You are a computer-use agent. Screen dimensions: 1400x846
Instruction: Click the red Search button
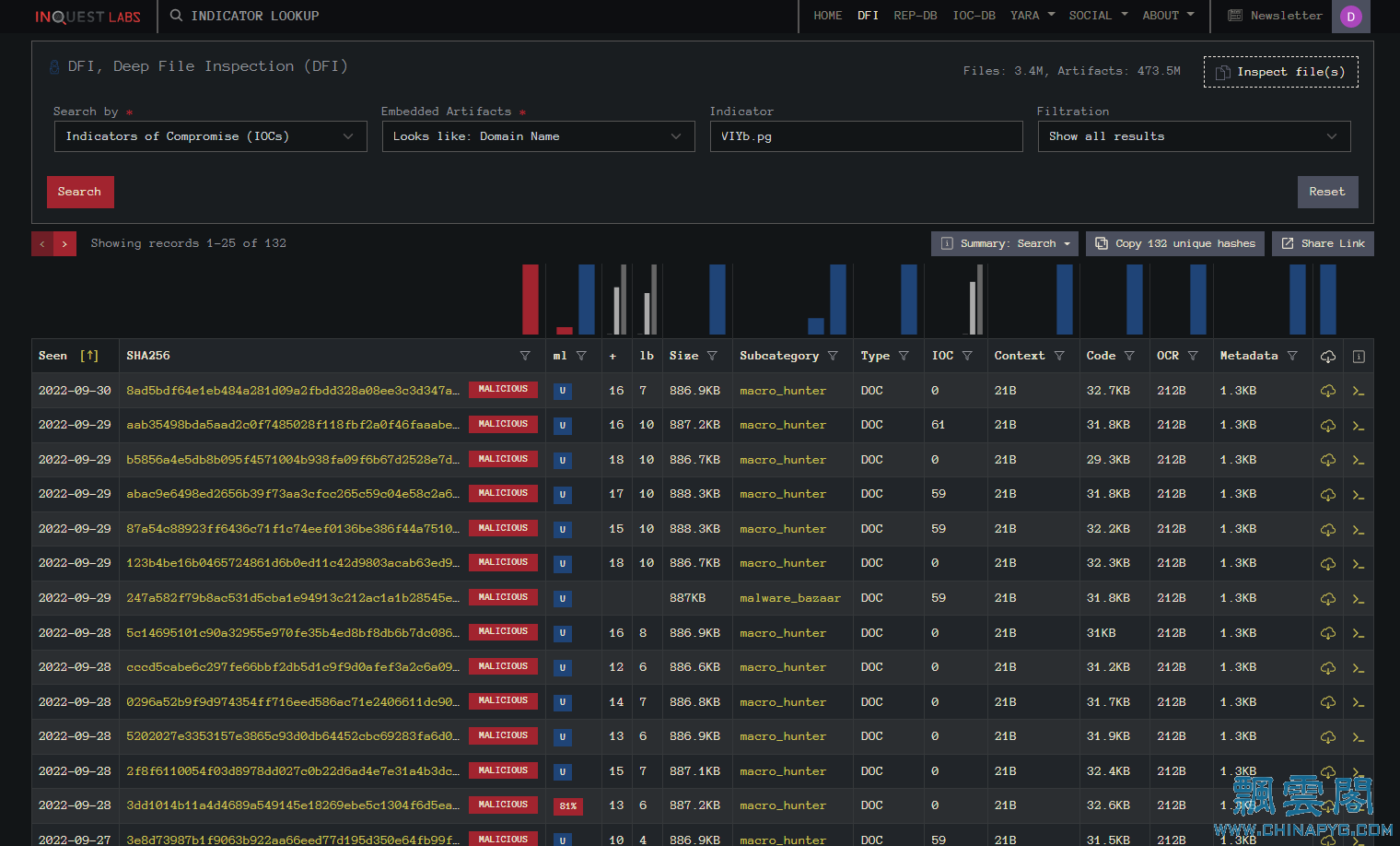pyautogui.click(x=80, y=192)
